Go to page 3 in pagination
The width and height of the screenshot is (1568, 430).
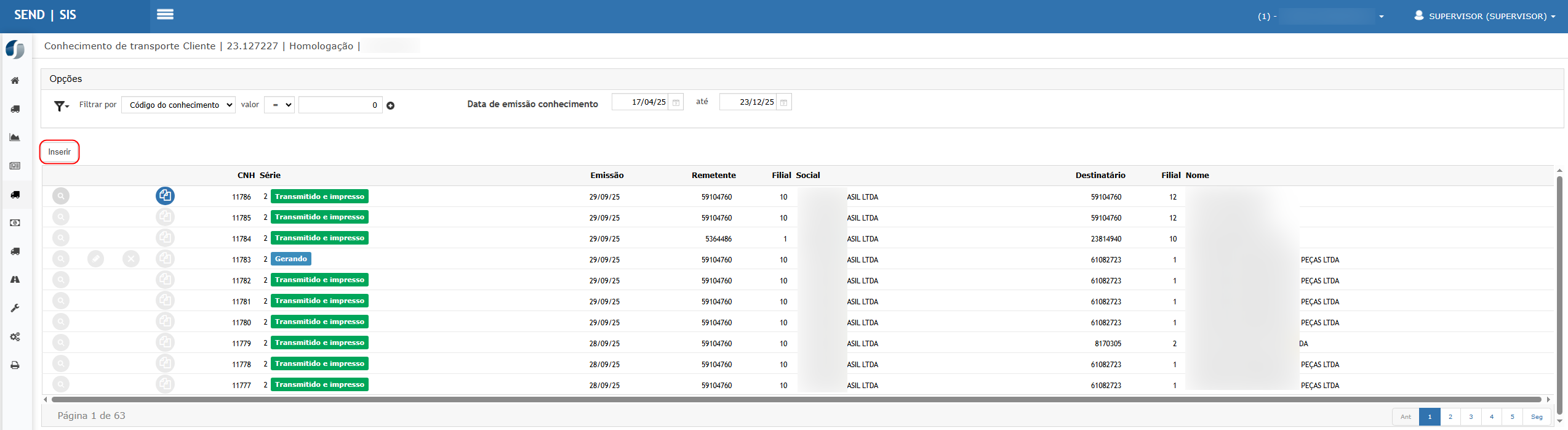[x=1471, y=417]
